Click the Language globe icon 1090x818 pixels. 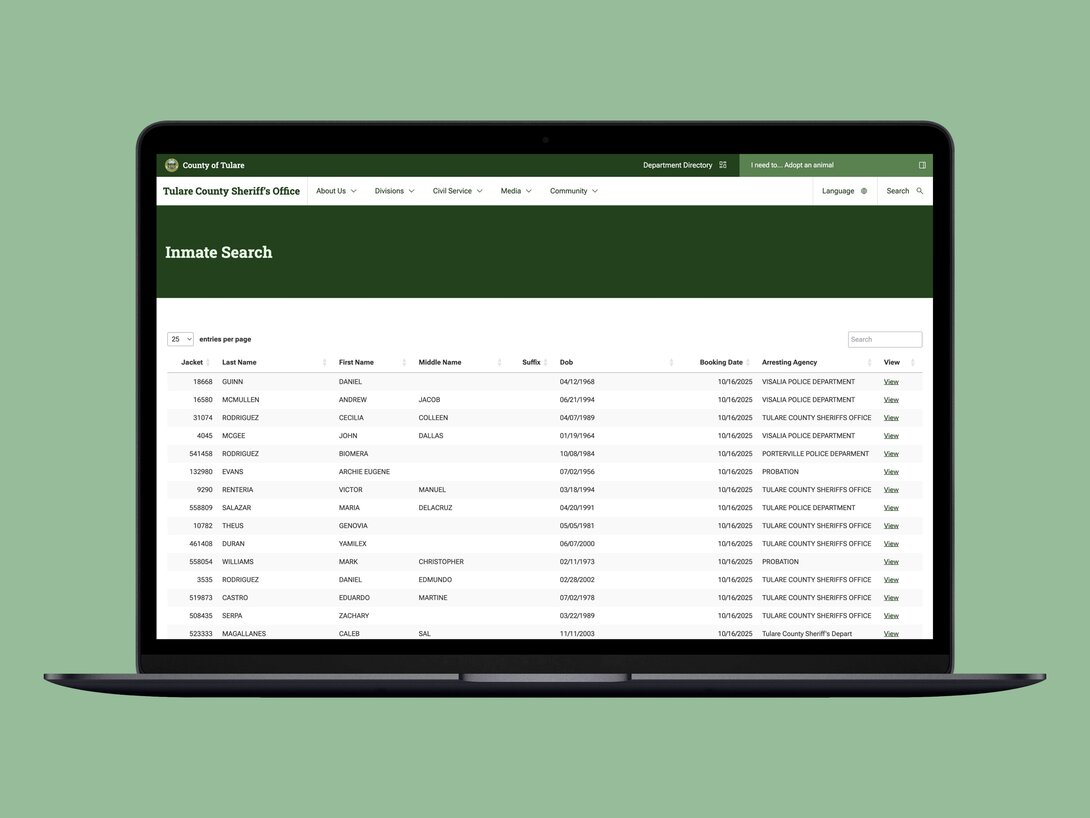[x=864, y=191]
